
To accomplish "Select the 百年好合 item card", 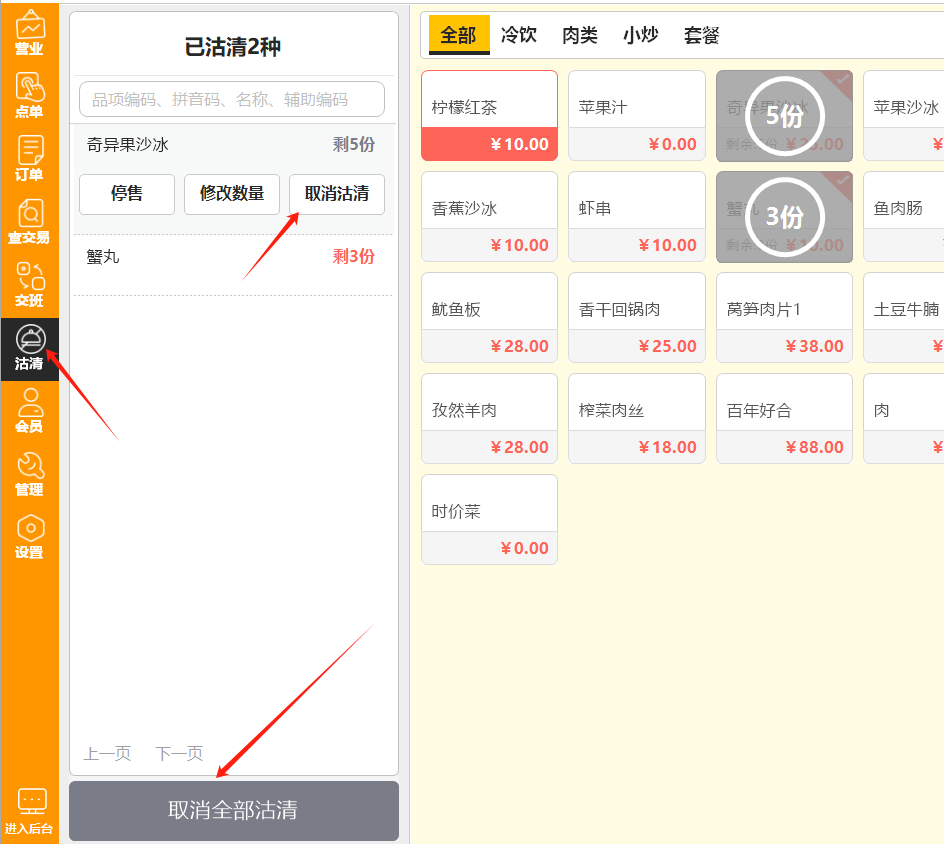I will pos(784,419).
